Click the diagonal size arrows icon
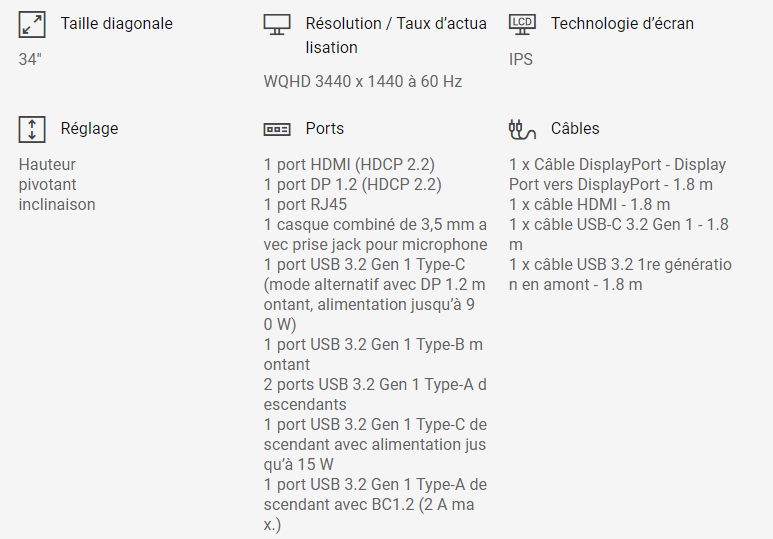 pos(32,24)
